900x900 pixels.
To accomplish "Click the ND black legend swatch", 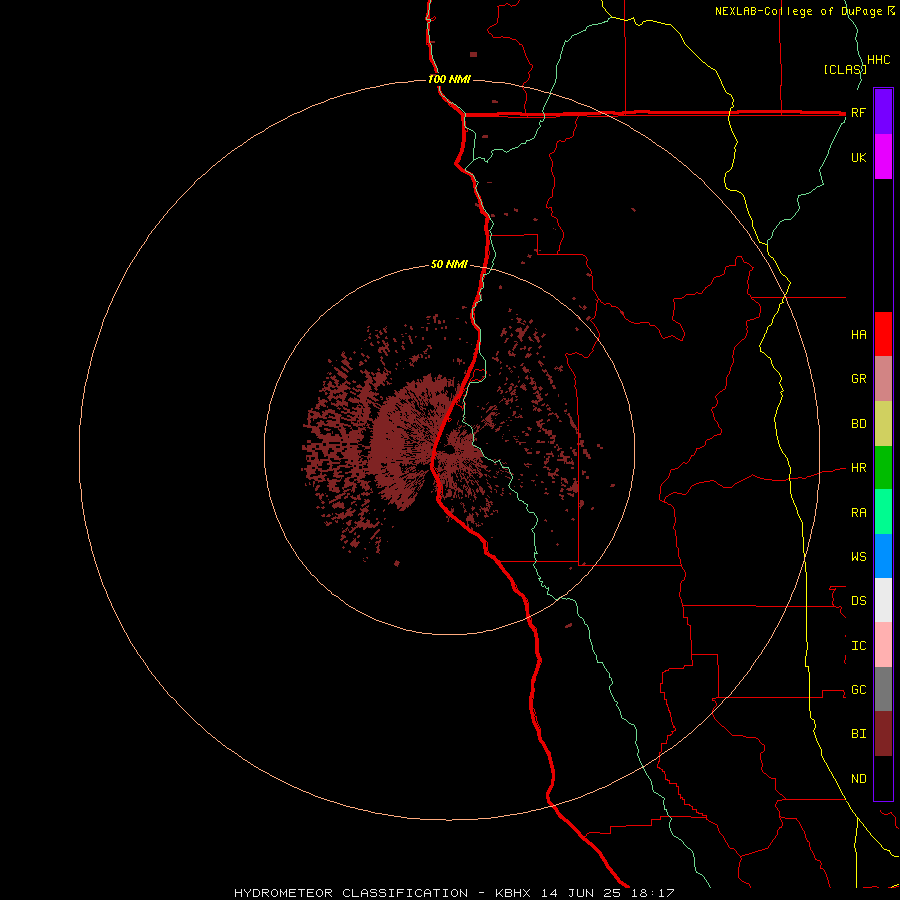I will point(883,778).
